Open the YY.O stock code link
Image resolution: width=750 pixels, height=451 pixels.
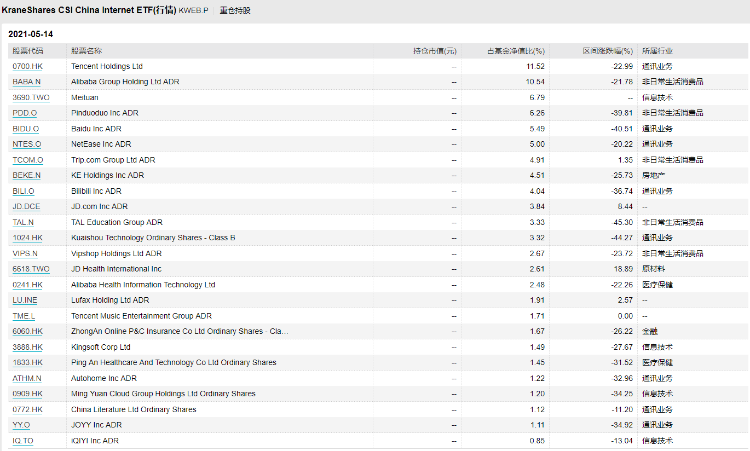pos(21,425)
